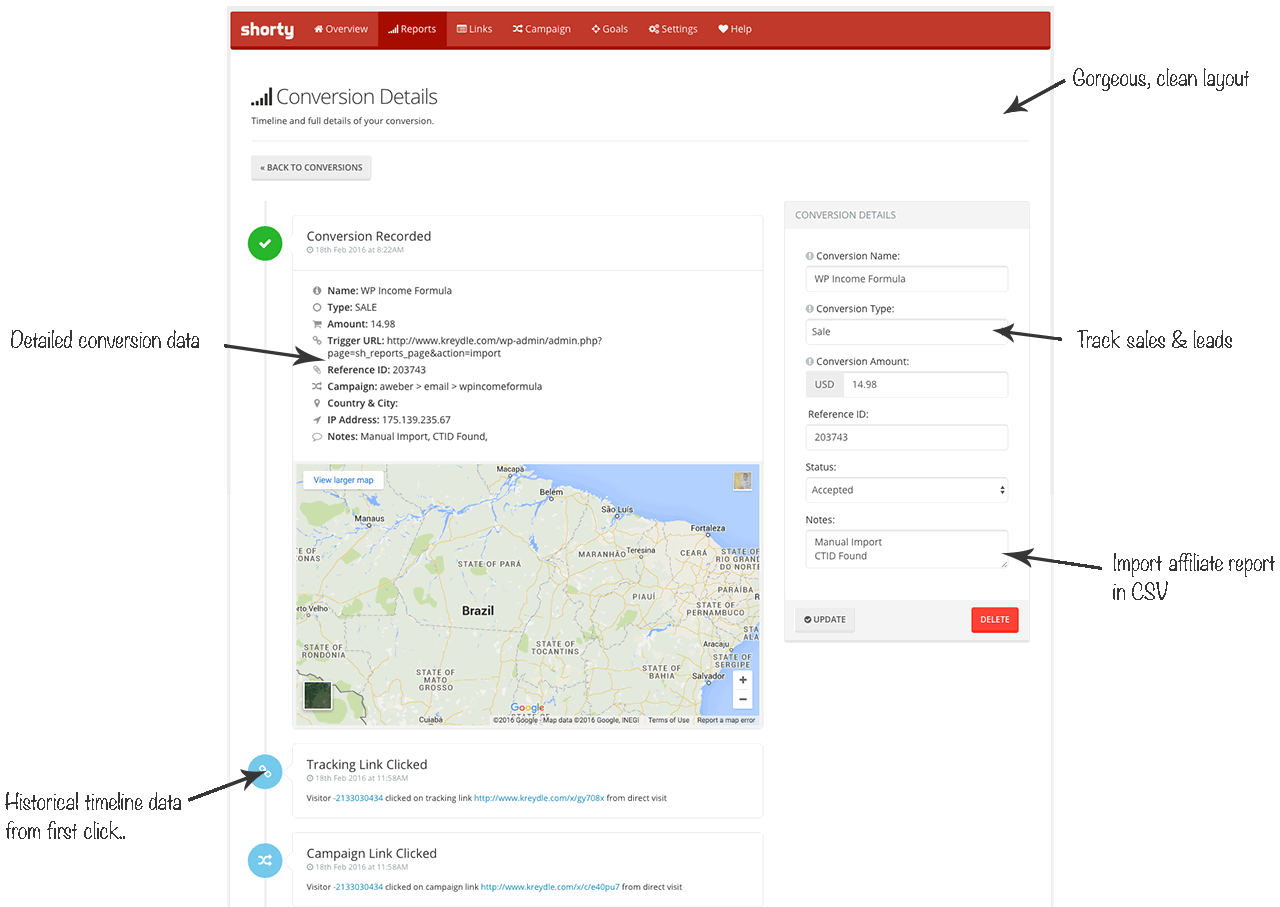
Task: Click the Campaign aweber > email row
Action: pyautogui.click(x=434, y=386)
